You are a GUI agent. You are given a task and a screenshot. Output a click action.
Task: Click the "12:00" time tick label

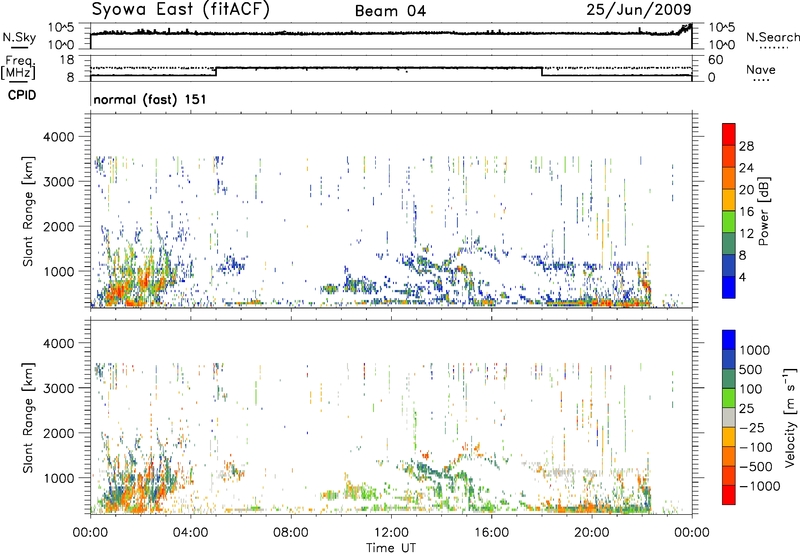tap(391, 533)
